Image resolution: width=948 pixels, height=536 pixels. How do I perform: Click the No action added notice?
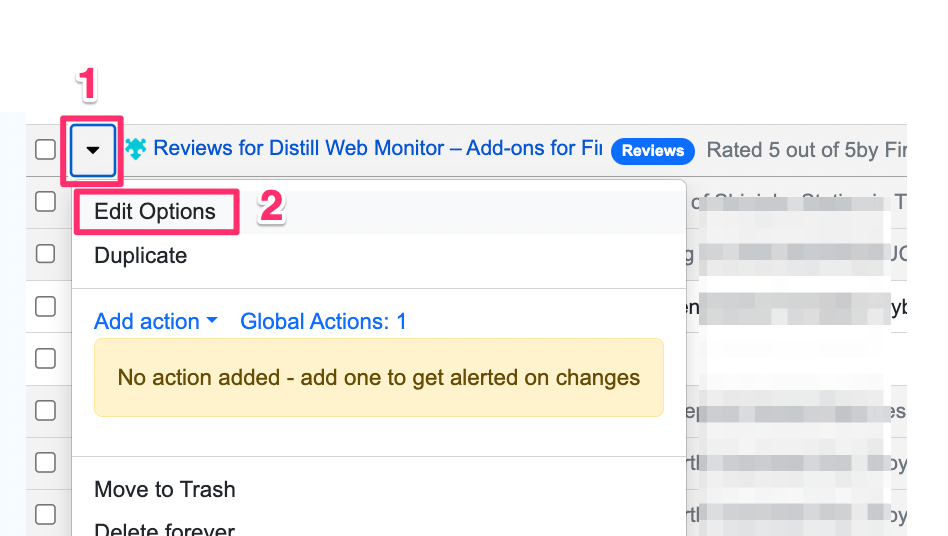point(378,378)
